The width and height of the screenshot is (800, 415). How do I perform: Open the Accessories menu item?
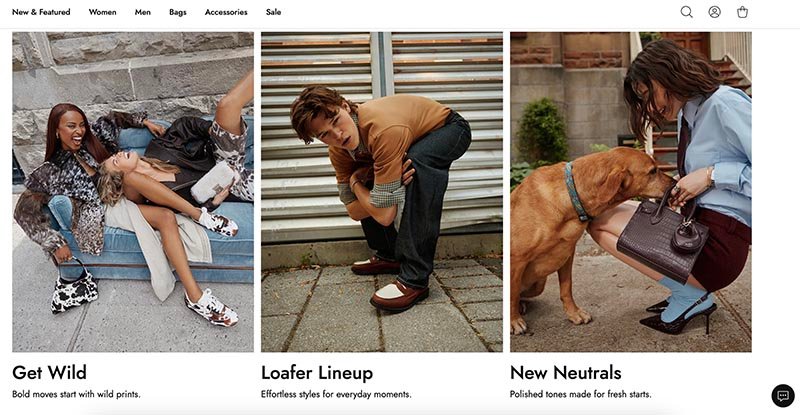click(x=226, y=12)
